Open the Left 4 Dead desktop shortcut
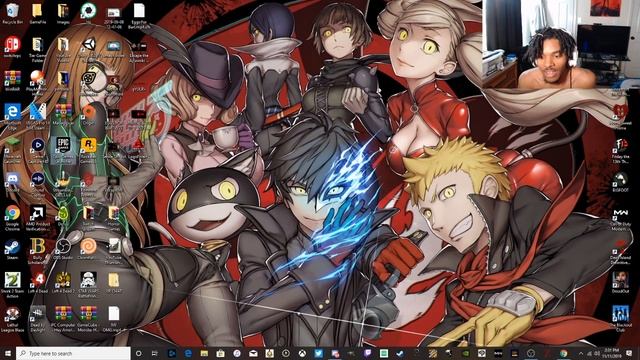 (38, 283)
